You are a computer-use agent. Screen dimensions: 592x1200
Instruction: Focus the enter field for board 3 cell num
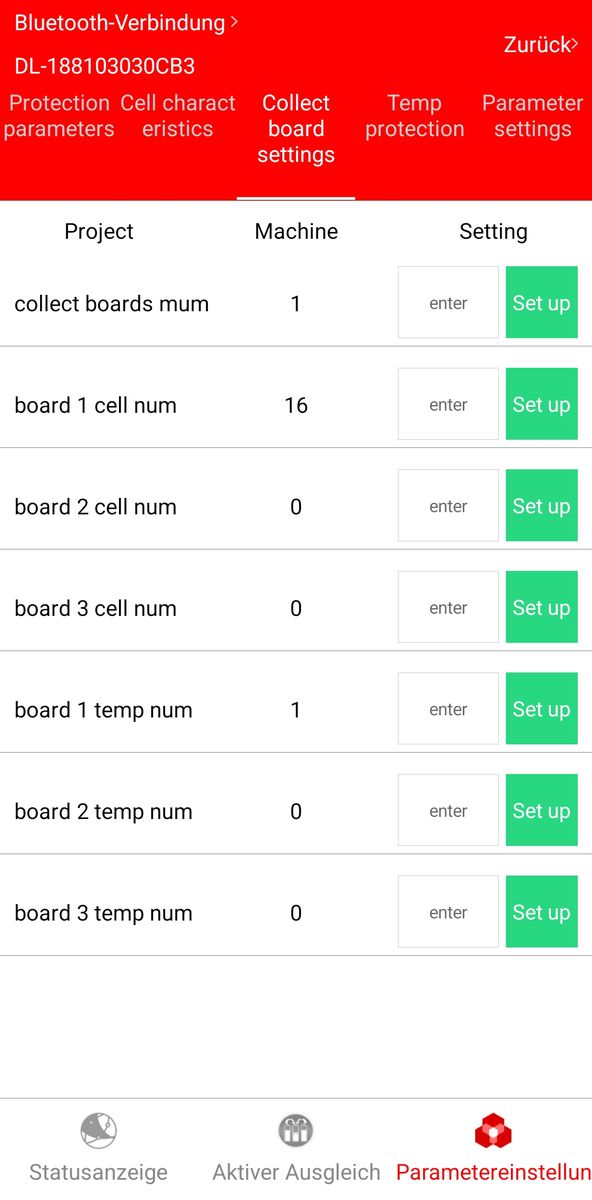point(448,607)
